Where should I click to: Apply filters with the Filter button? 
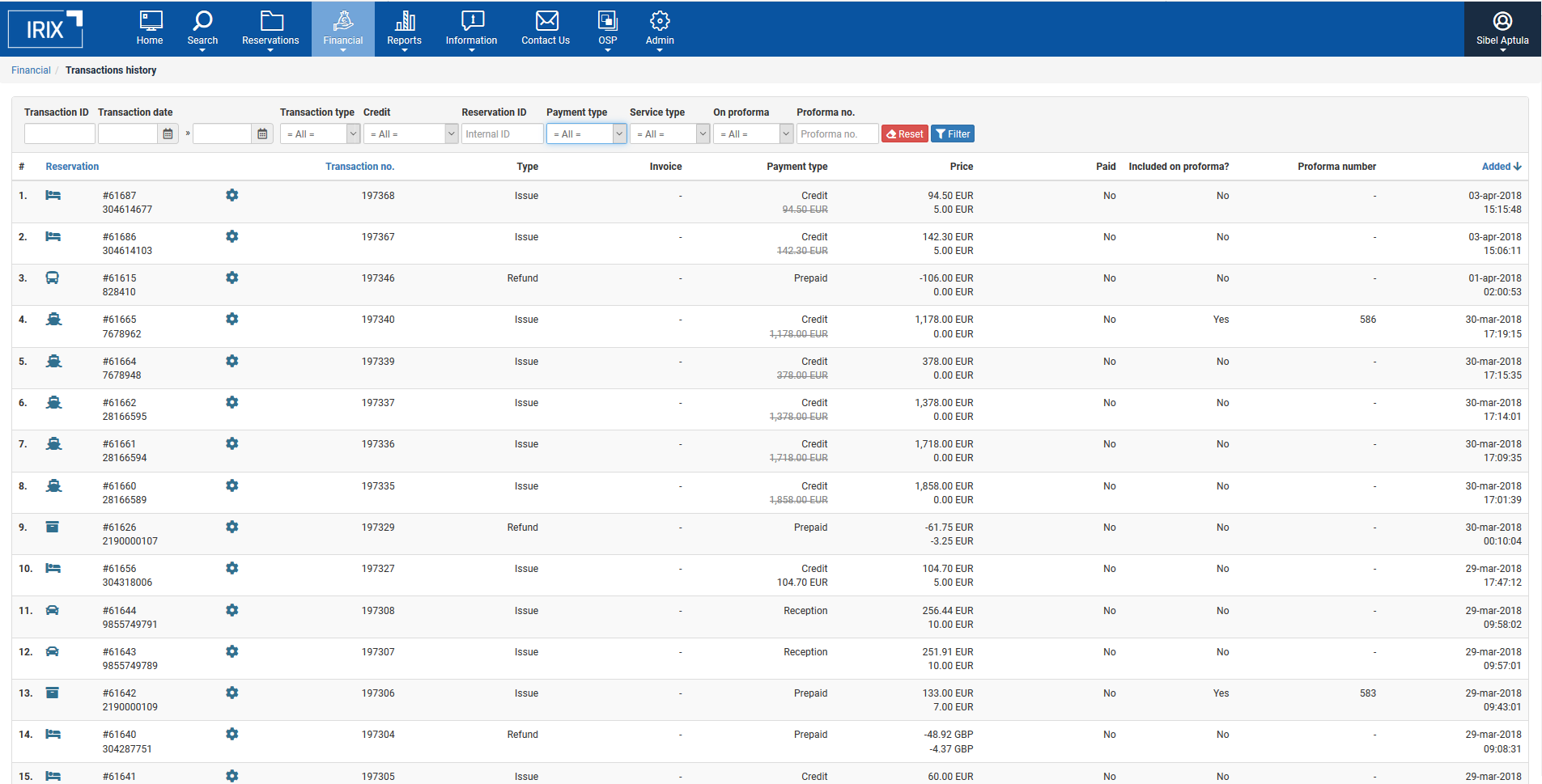(x=953, y=134)
